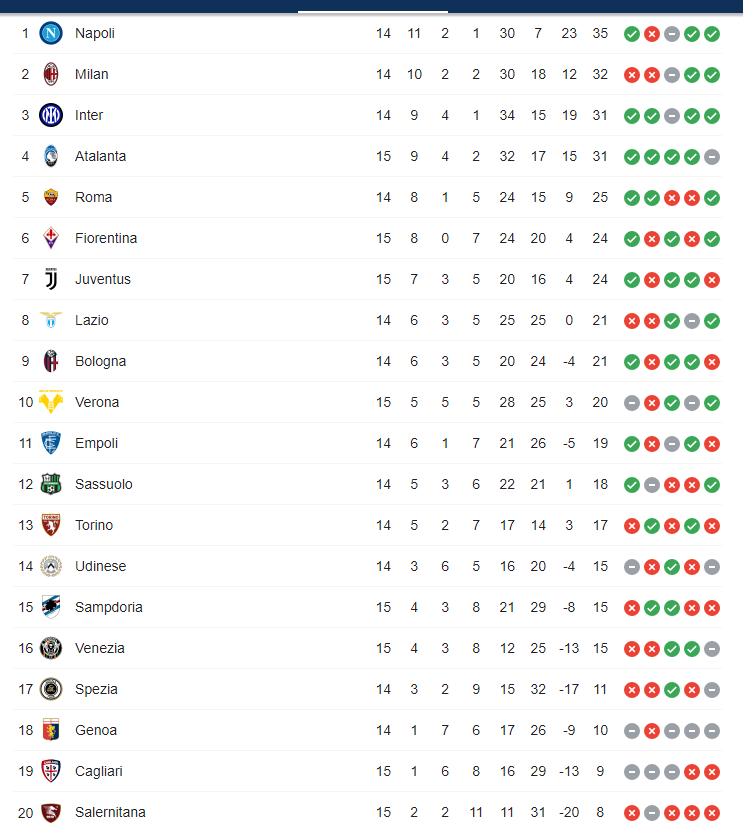Viewport: 743px width, 833px height.
Task: Click the Udinese crest icon
Action: [x=51, y=566]
